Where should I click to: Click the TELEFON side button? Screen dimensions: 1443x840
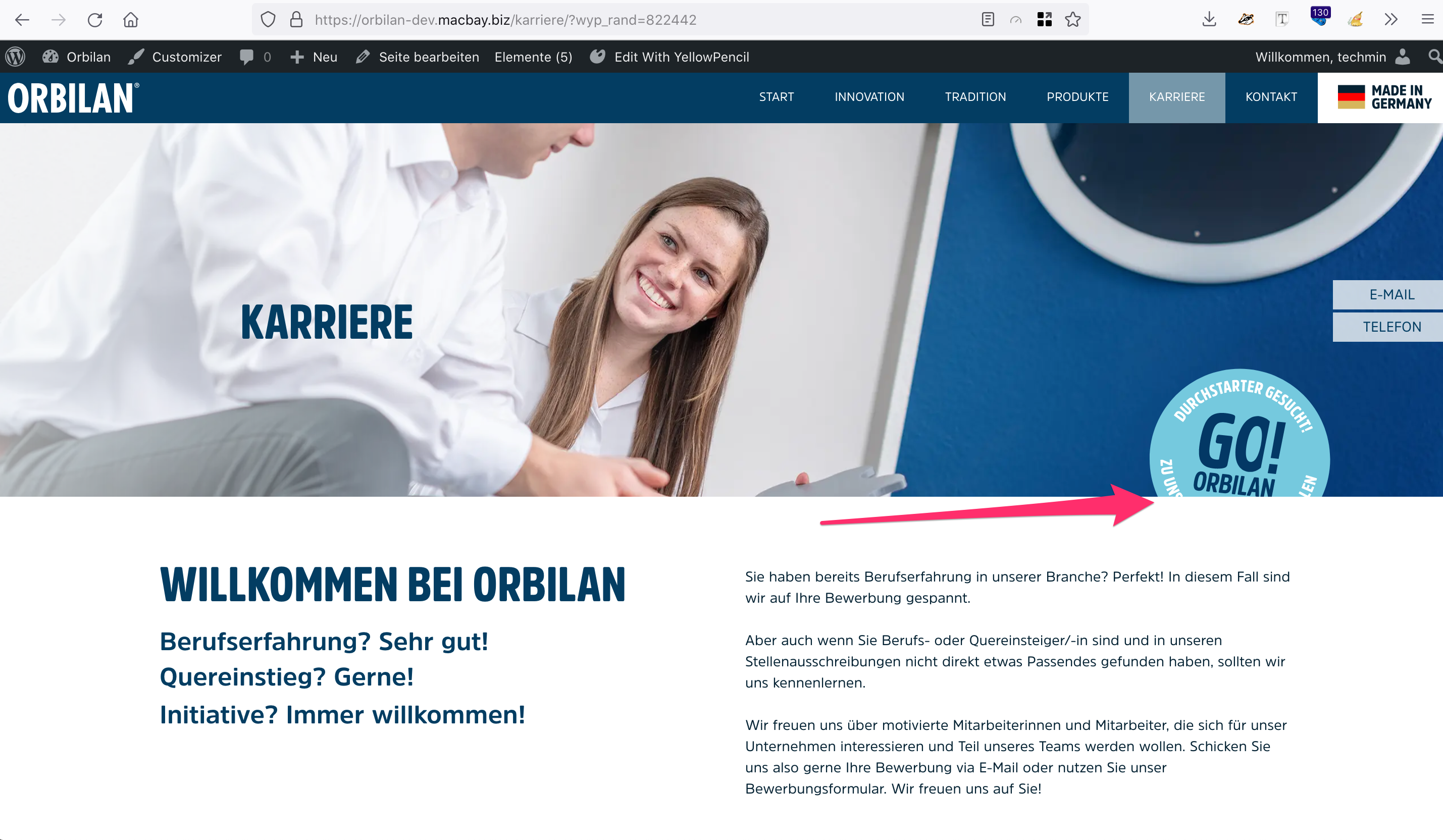point(1387,327)
